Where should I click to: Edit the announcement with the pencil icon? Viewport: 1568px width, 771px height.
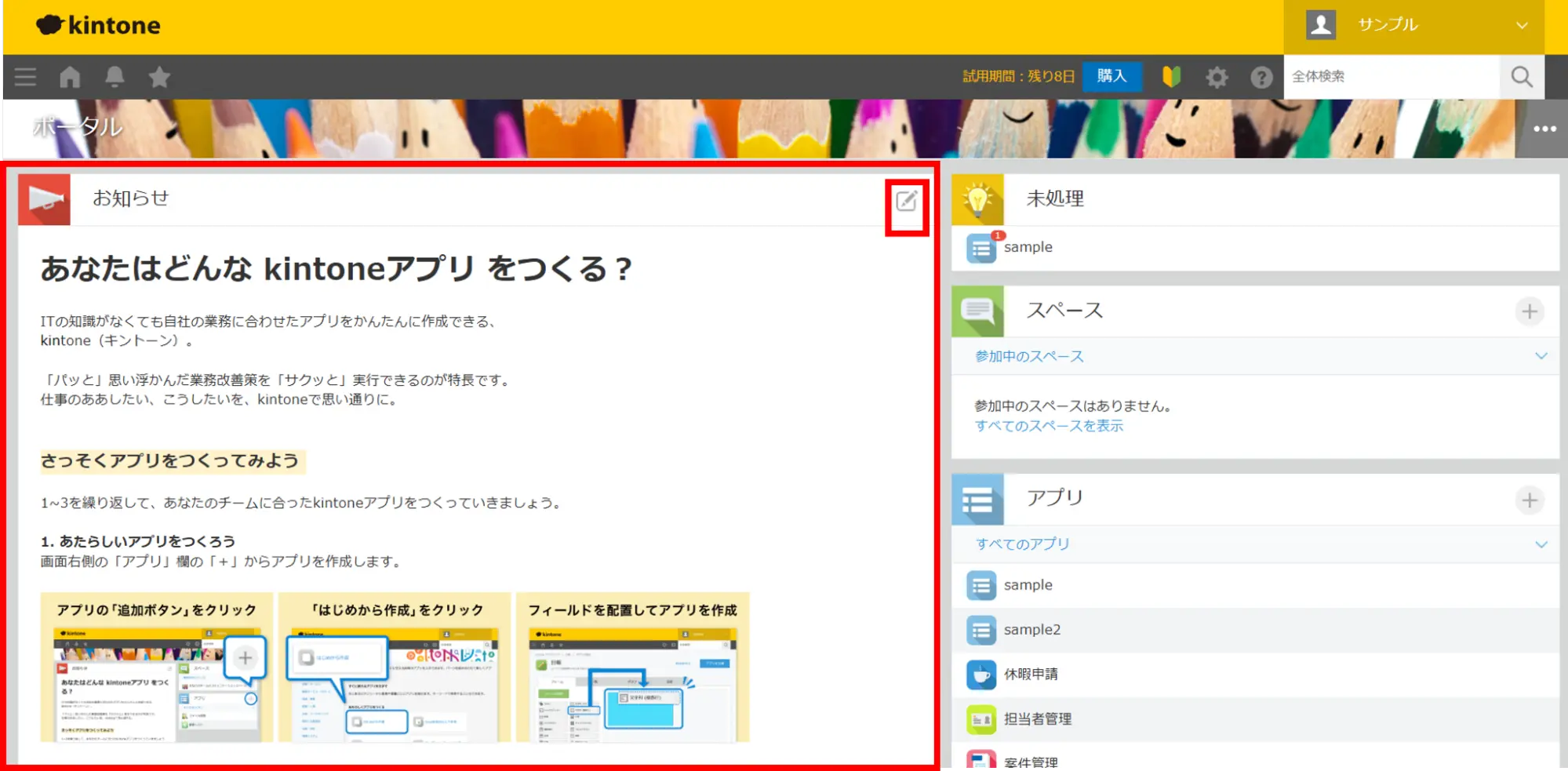(x=906, y=202)
